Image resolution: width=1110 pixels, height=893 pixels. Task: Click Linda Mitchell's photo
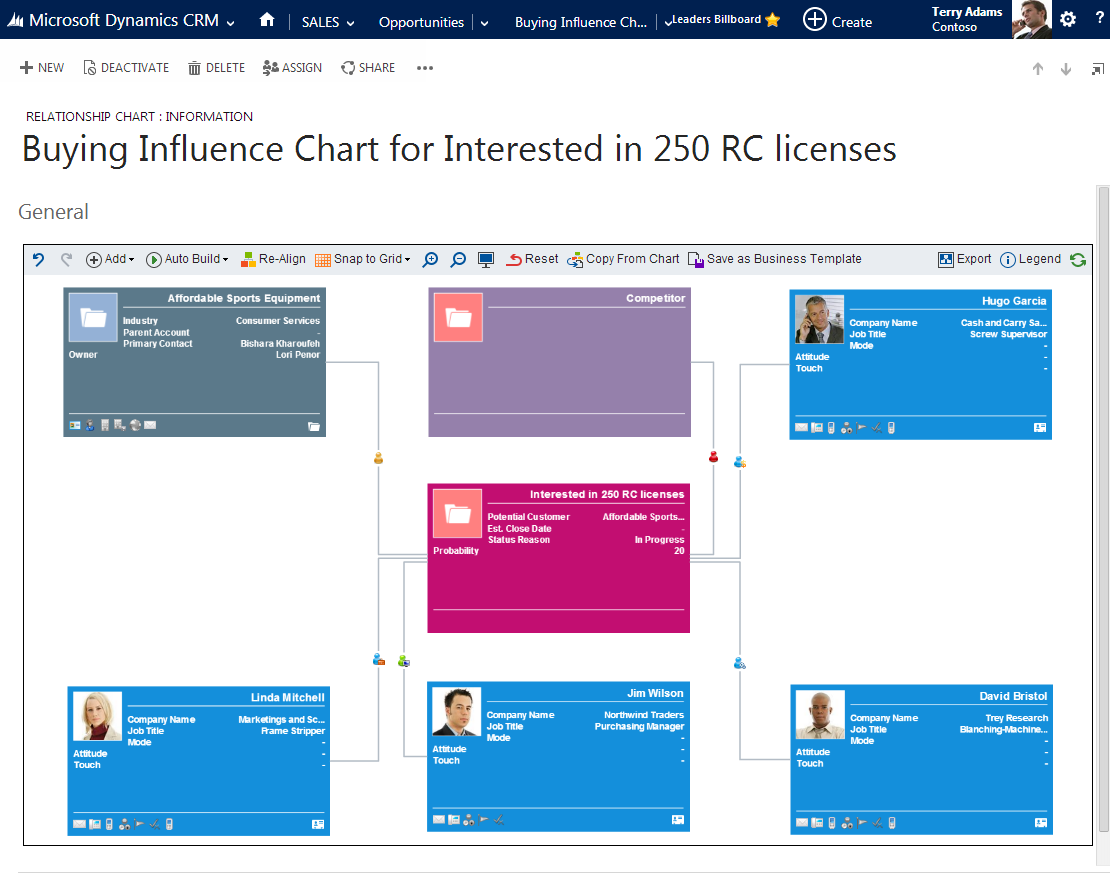tap(98, 716)
